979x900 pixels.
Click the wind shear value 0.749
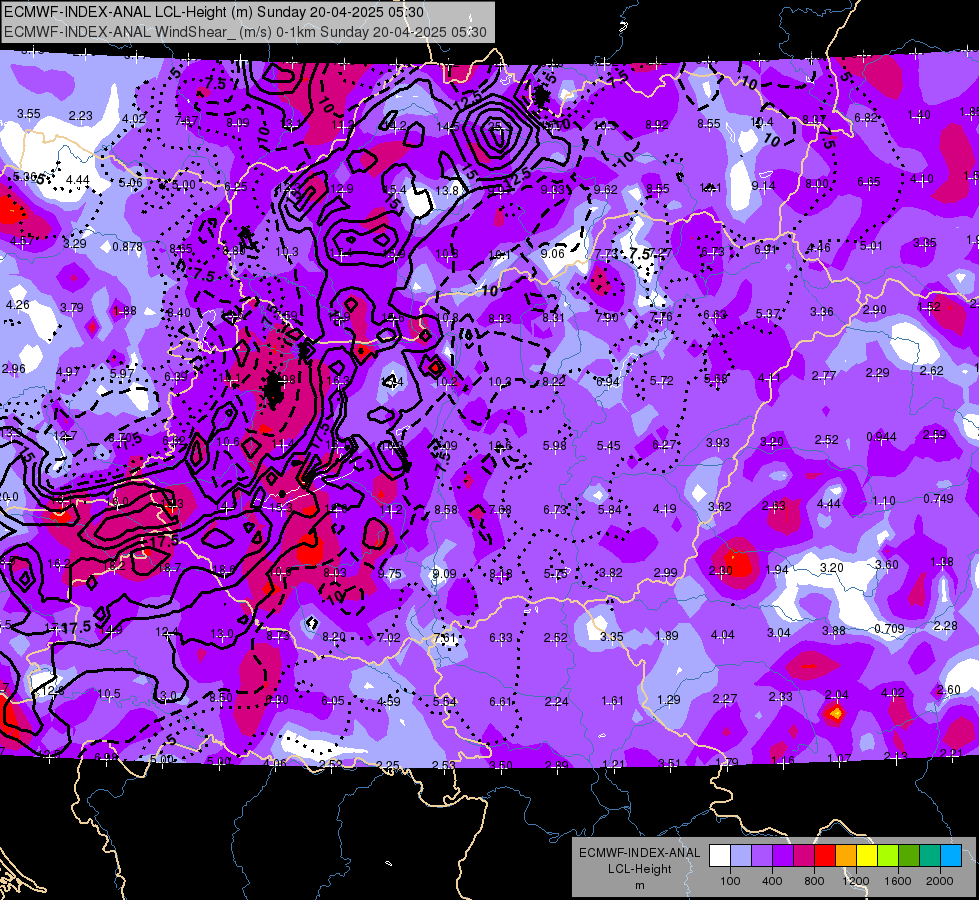coord(938,498)
